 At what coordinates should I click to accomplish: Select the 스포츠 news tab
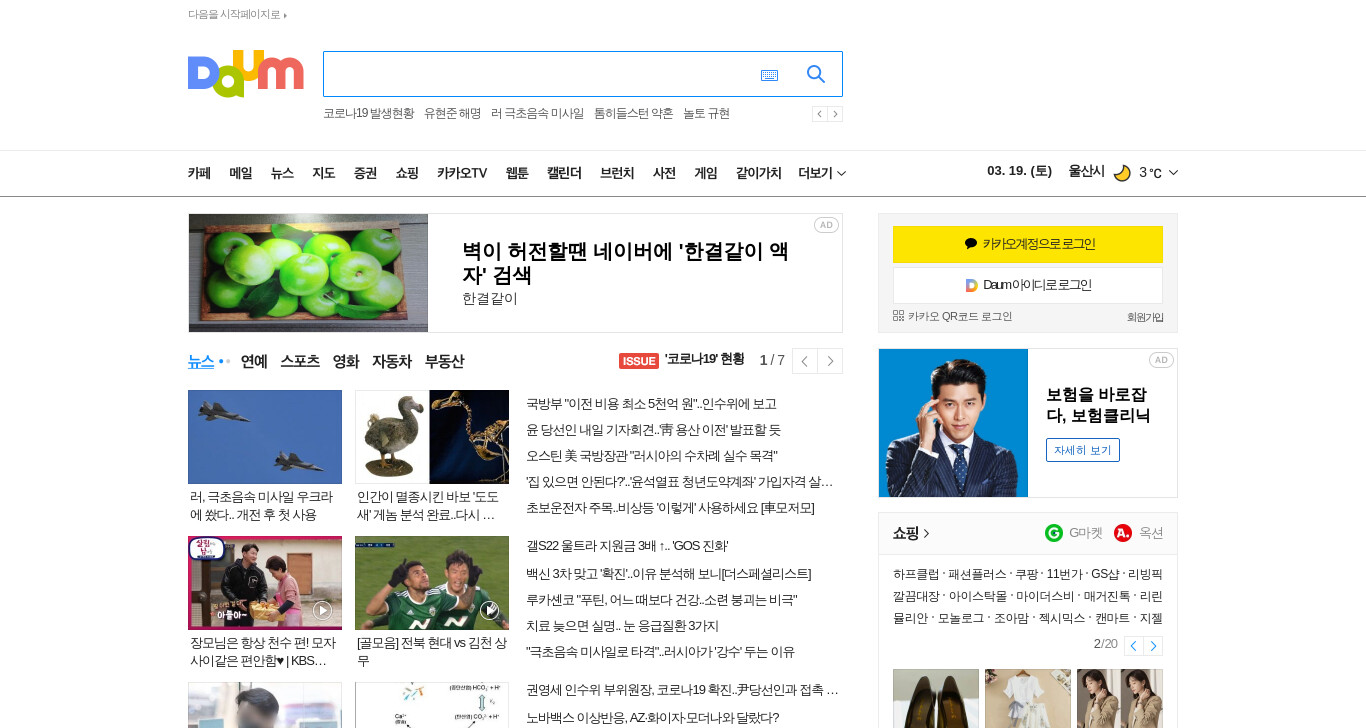[300, 361]
